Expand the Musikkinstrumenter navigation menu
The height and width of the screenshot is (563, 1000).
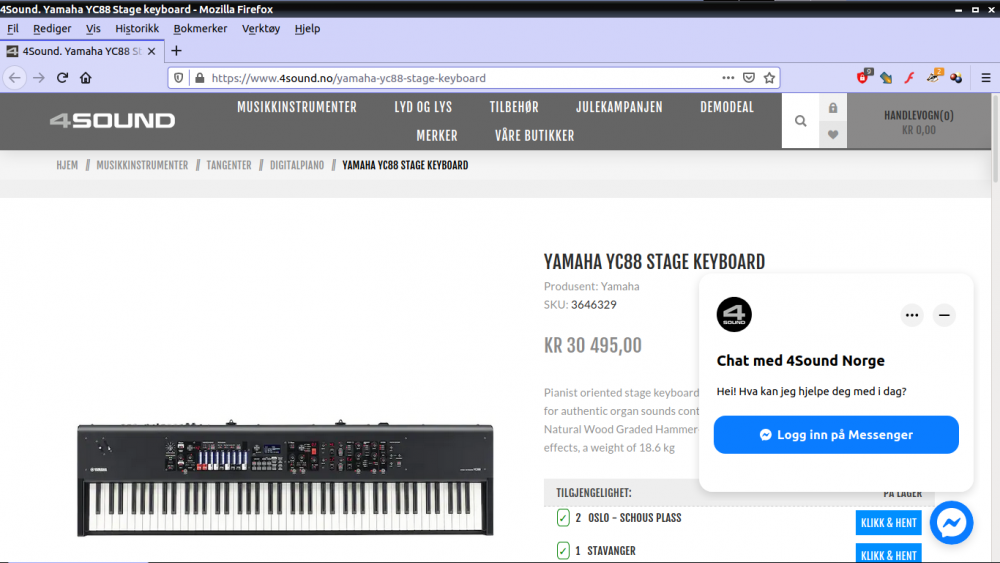[x=297, y=107]
